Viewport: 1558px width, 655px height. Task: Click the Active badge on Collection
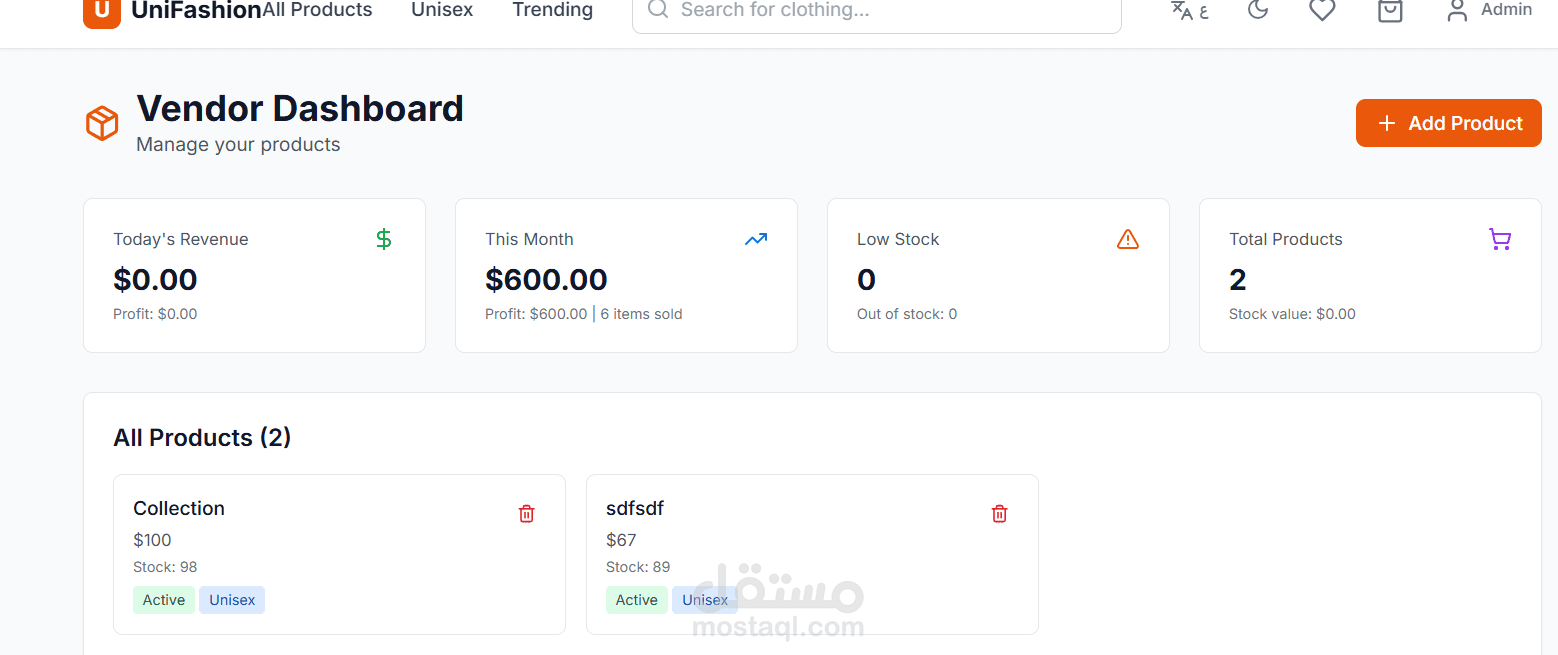tap(164, 600)
